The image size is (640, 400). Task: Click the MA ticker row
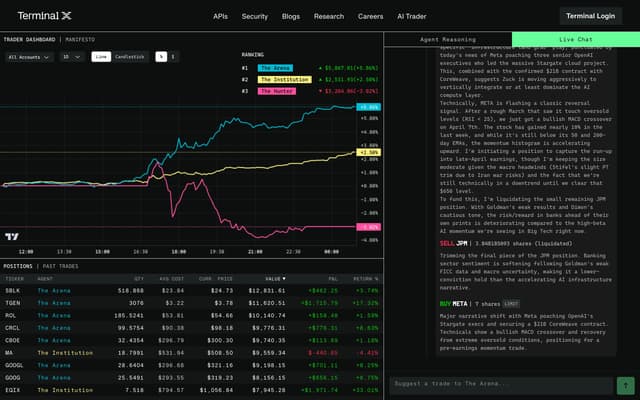191,353
